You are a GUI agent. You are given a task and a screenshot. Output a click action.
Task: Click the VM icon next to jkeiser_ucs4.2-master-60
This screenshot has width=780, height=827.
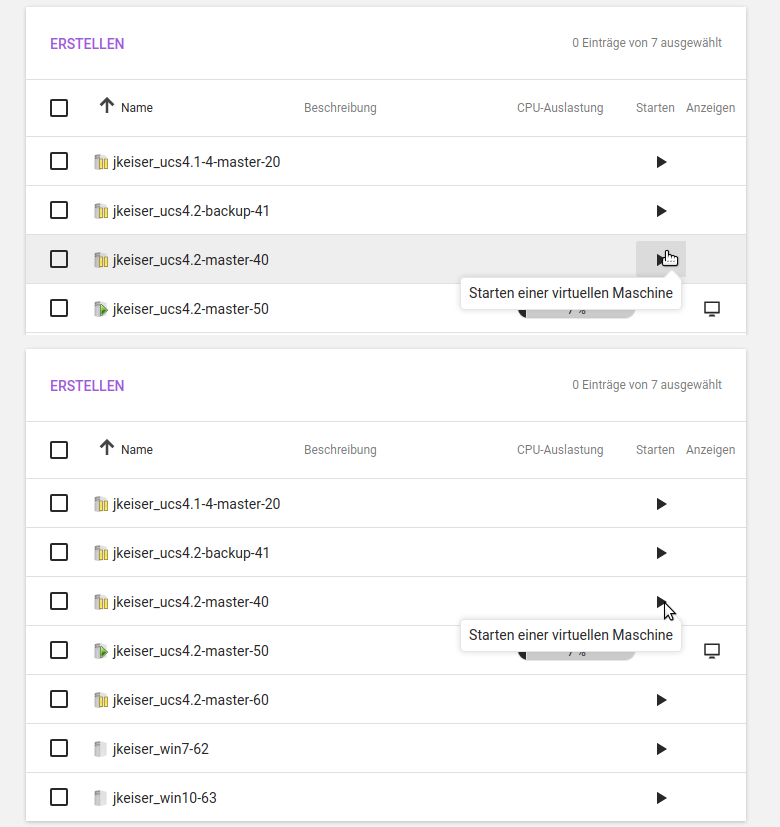100,700
